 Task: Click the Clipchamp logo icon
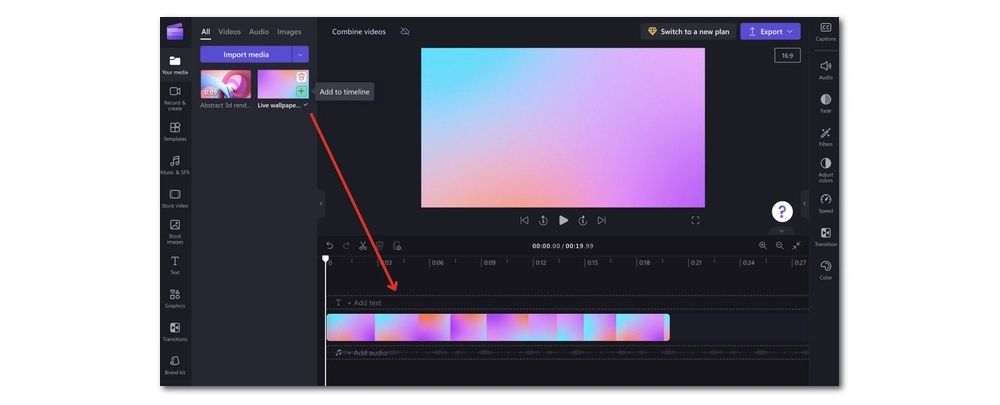(x=175, y=31)
